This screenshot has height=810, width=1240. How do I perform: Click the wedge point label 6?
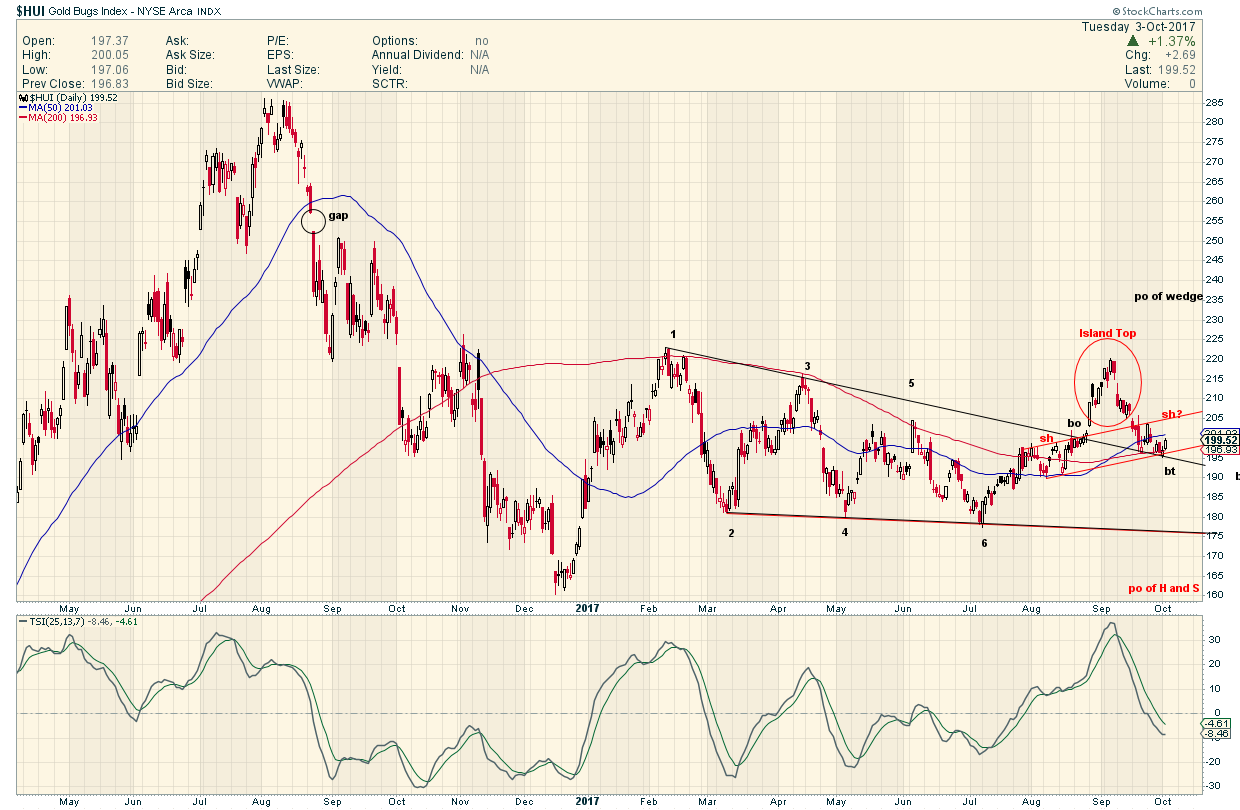pyautogui.click(x=985, y=543)
